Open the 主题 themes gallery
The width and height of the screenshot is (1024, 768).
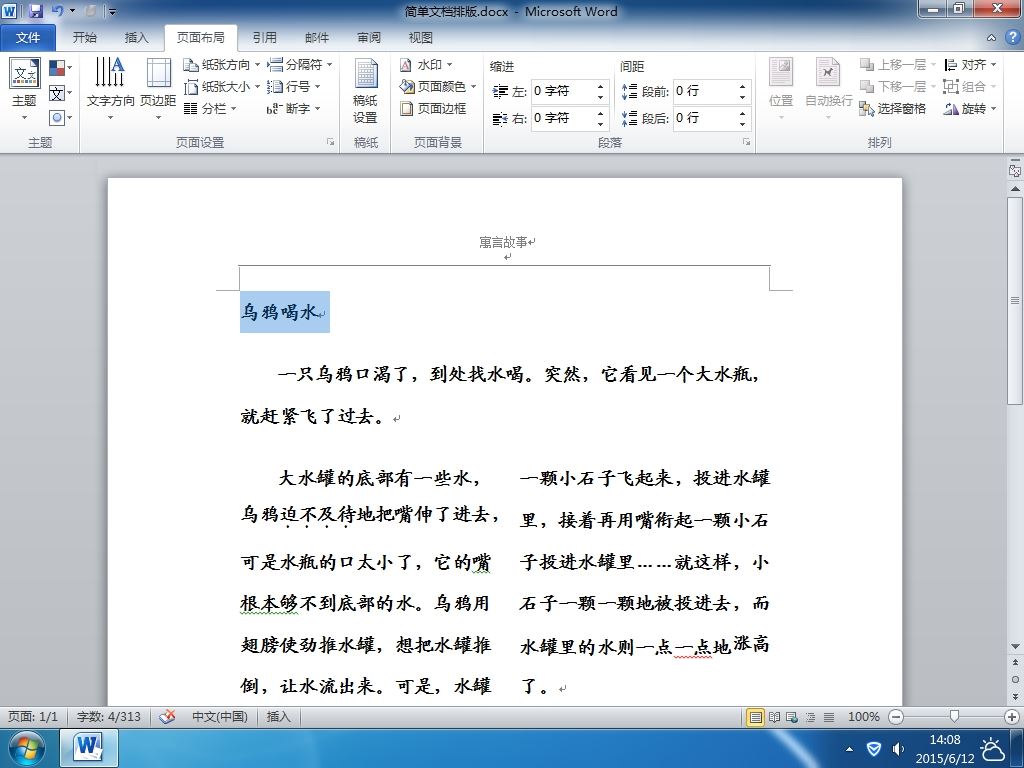coord(25,89)
